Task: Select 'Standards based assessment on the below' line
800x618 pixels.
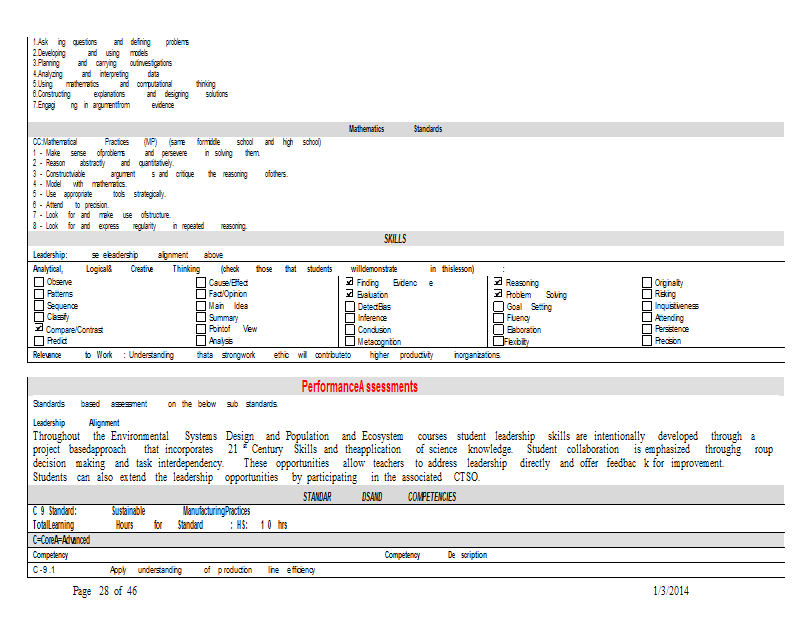Action: pyautogui.click(x=156, y=404)
